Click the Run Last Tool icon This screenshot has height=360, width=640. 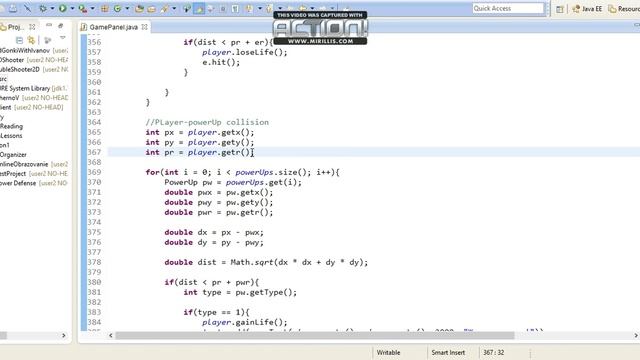click(83, 8)
